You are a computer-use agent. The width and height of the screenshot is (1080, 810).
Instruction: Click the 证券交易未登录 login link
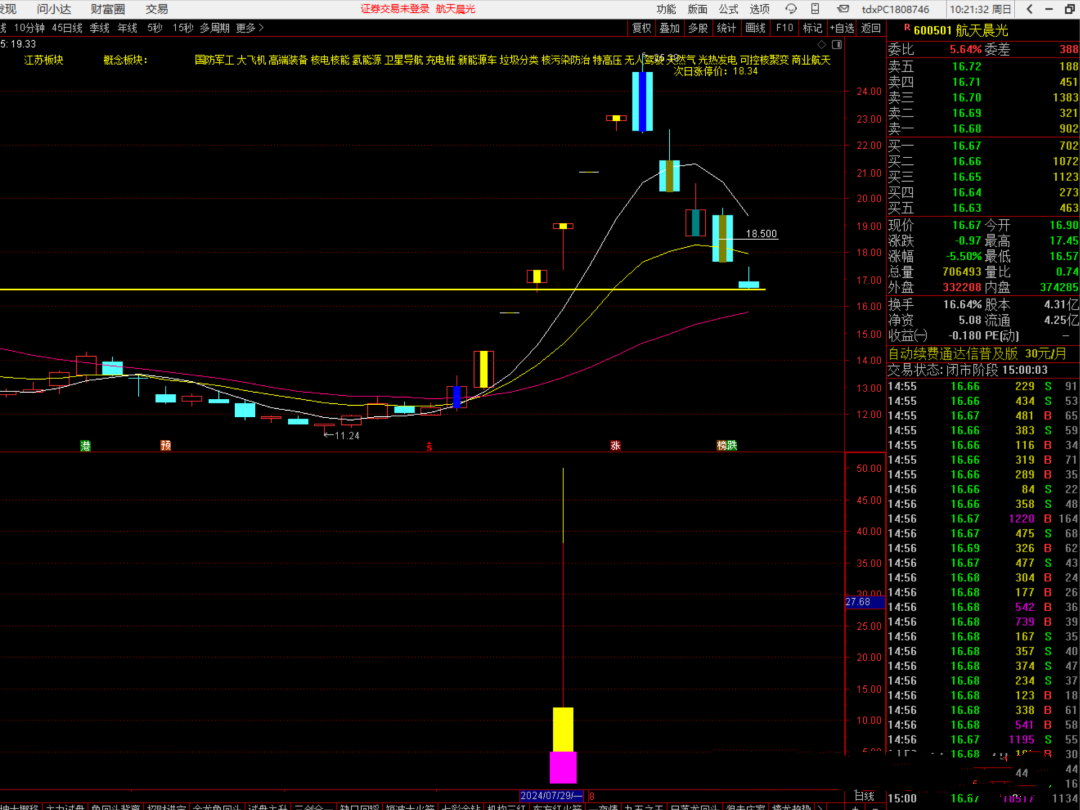point(395,8)
